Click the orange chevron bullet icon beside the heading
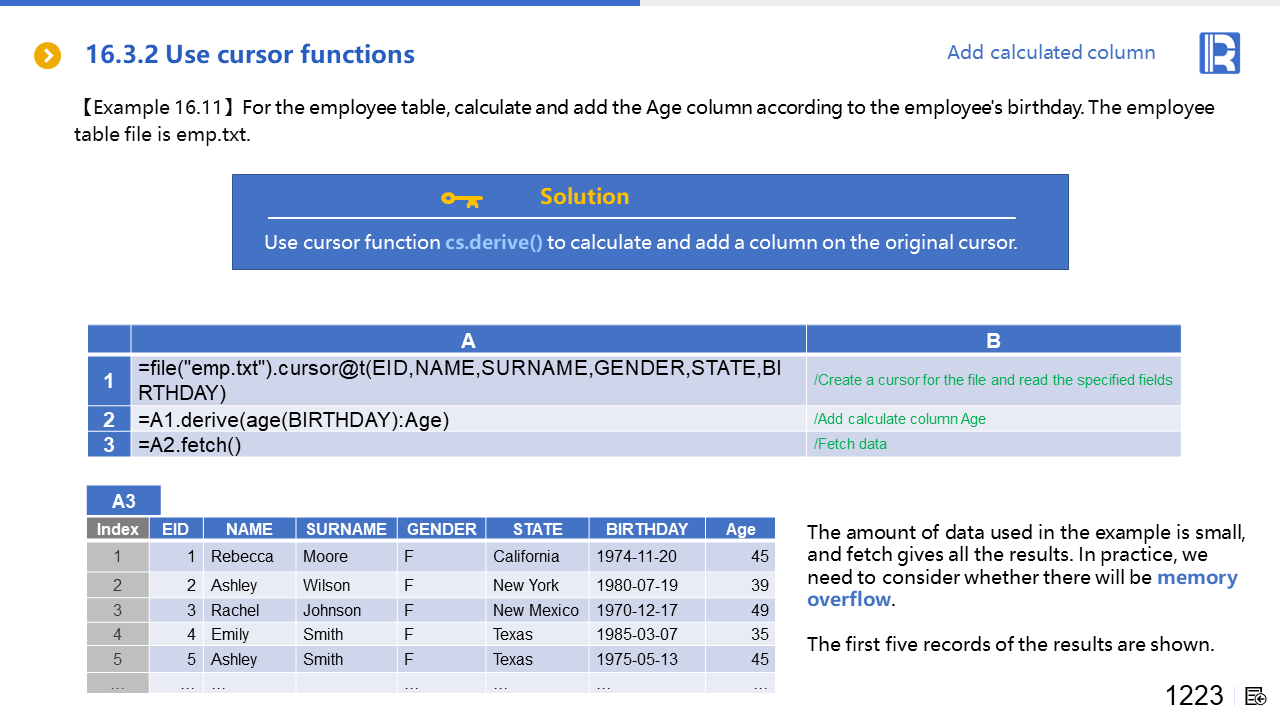 coord(48,56)
